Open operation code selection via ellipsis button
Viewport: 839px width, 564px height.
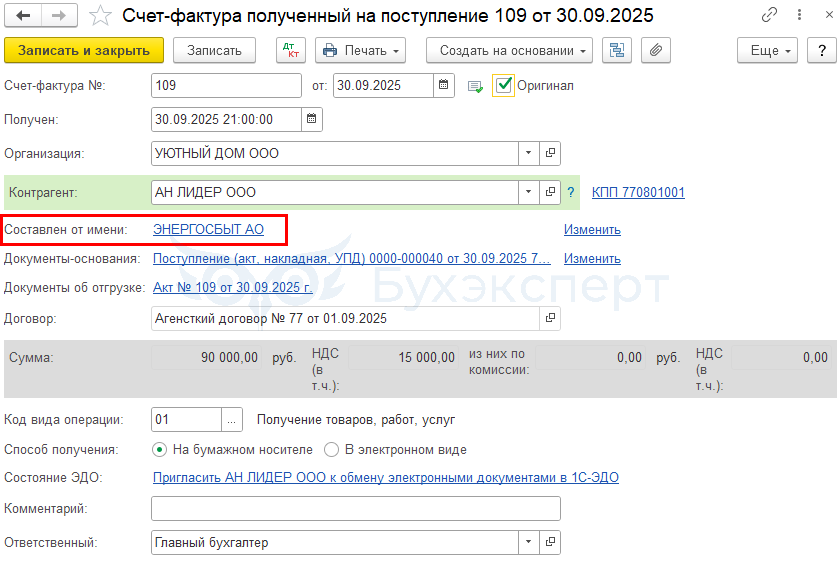click(232, 420)
